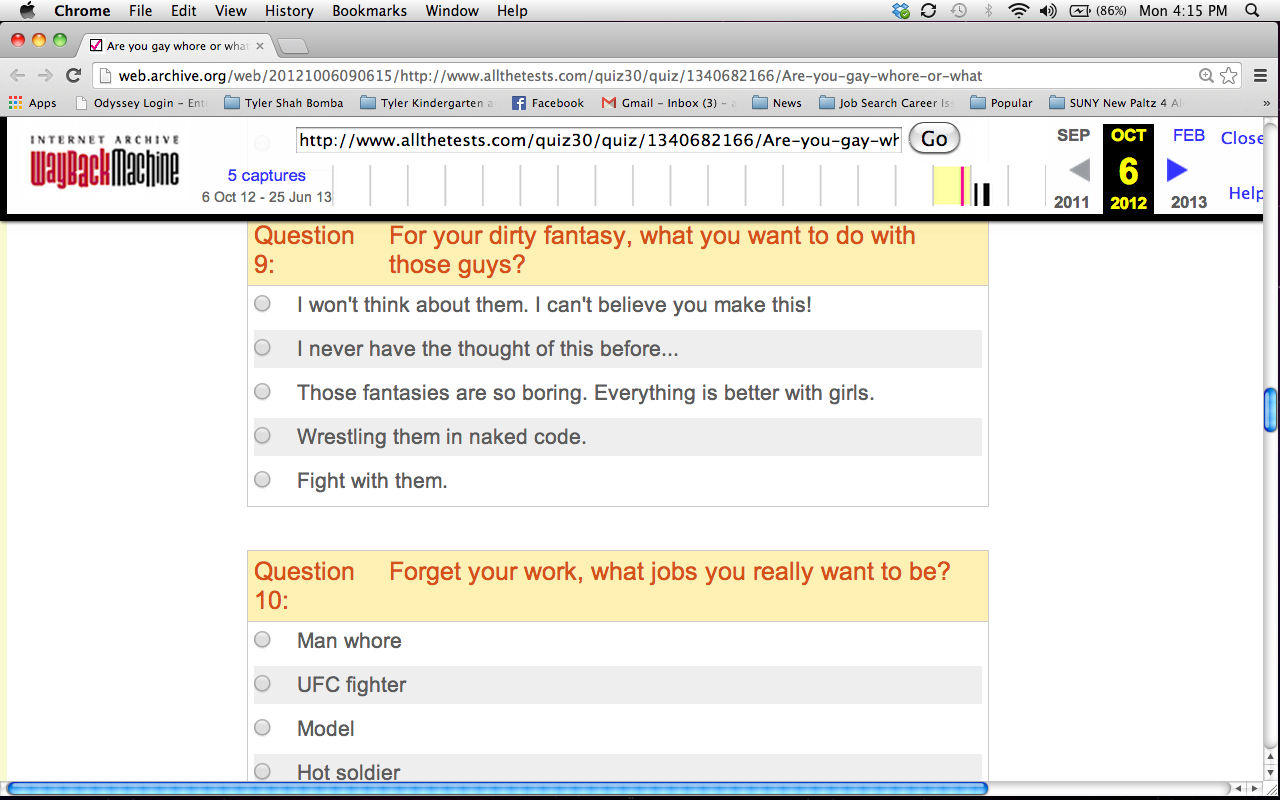This screenshot has width=1280, height=800.
Task: Go to previous capture with gray arrow
Action: coord(1079,170)
